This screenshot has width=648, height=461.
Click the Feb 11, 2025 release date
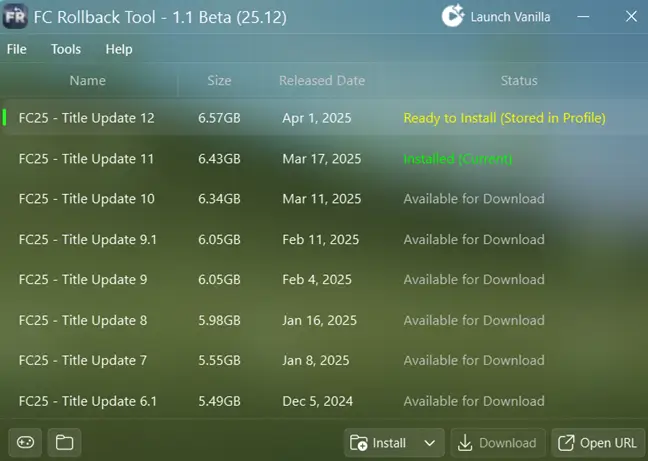pyautogui.click(x=321, y=239)
